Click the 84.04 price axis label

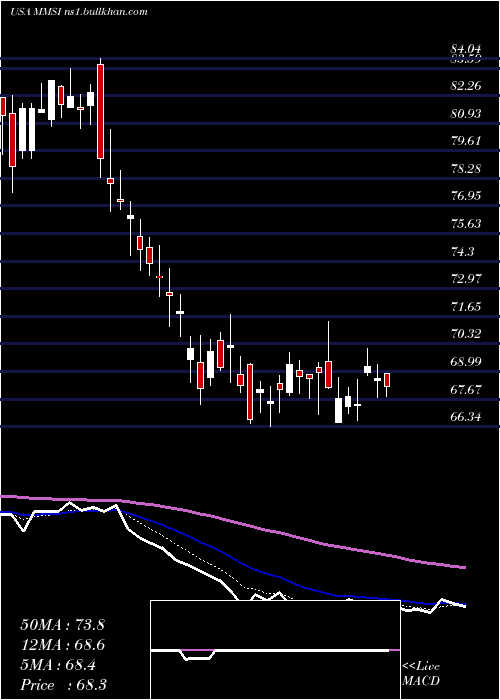[x=466, y=49]
